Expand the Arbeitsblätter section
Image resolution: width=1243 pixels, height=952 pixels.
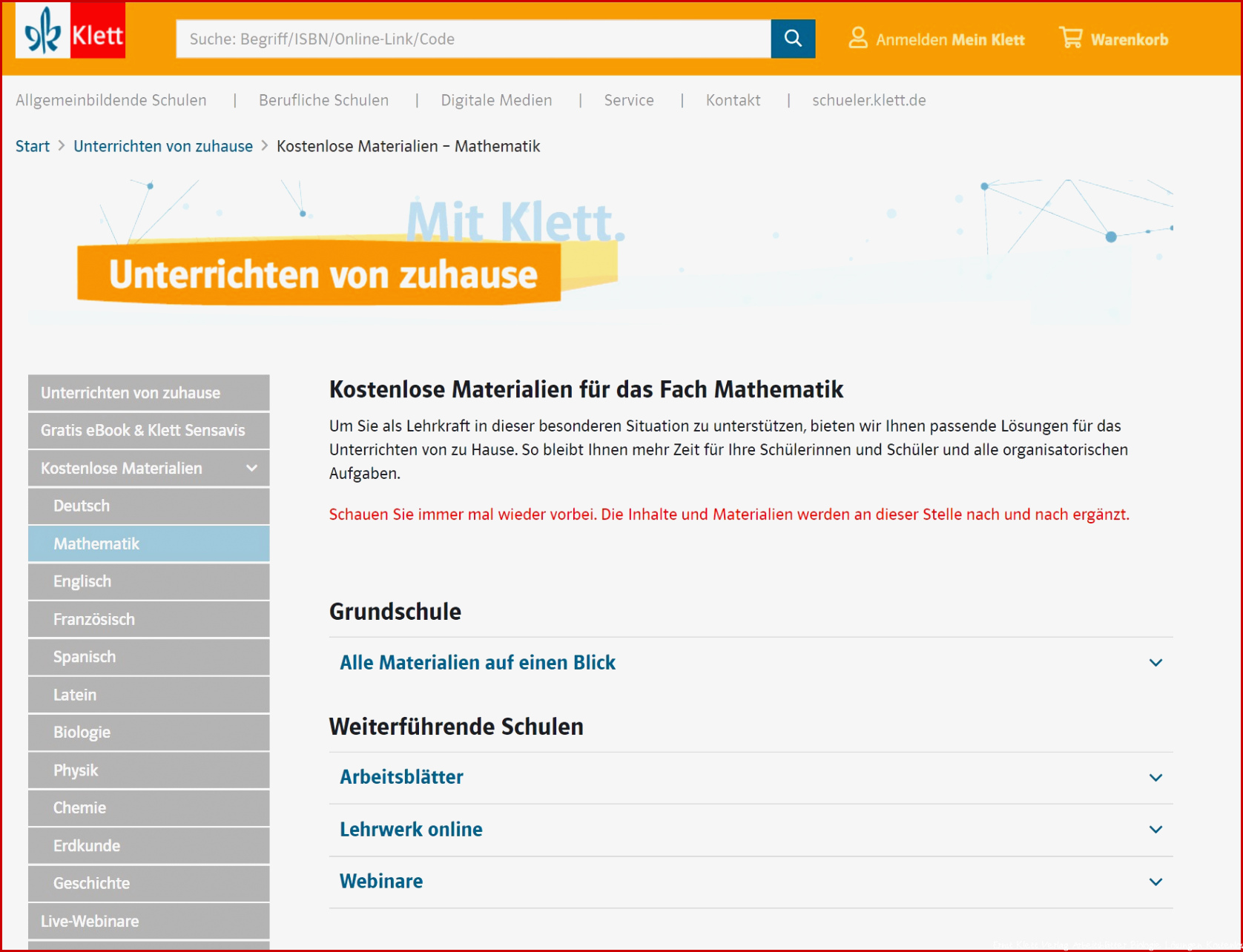[751, 777]
